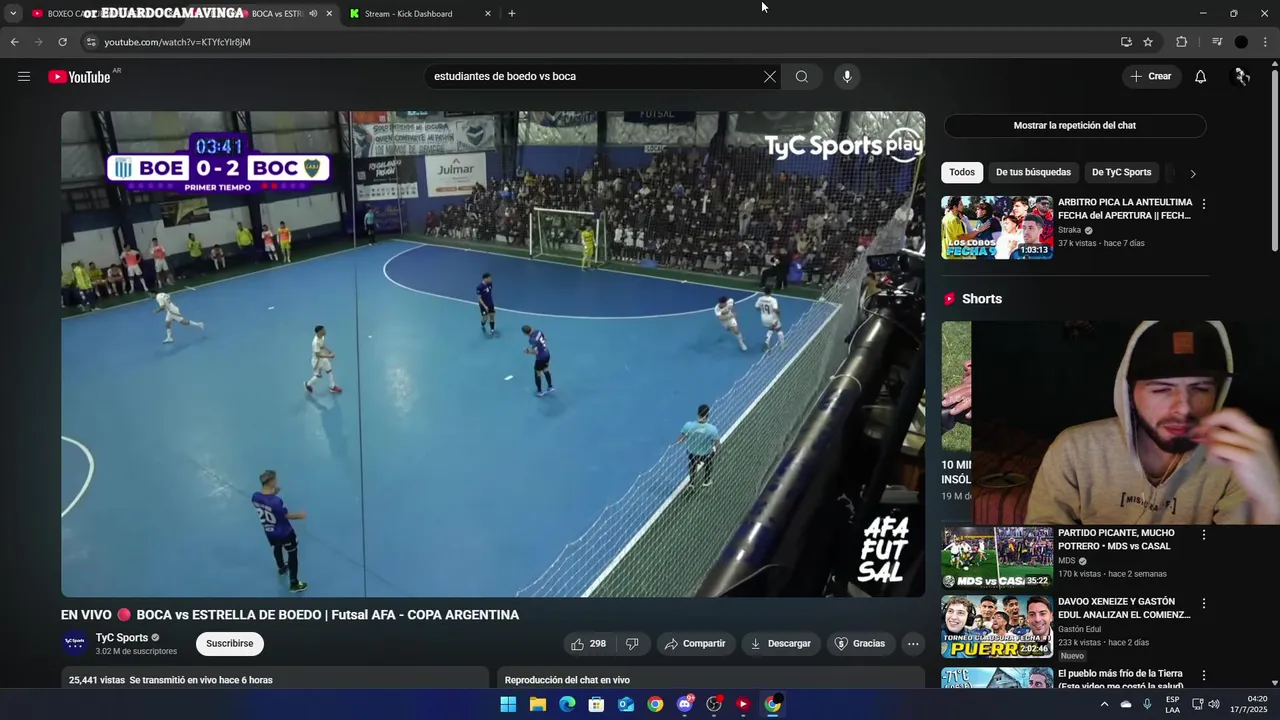Screen dimensions: 1280x720
Task: Open File Explorer from taskbar
Action: [537, 704]
